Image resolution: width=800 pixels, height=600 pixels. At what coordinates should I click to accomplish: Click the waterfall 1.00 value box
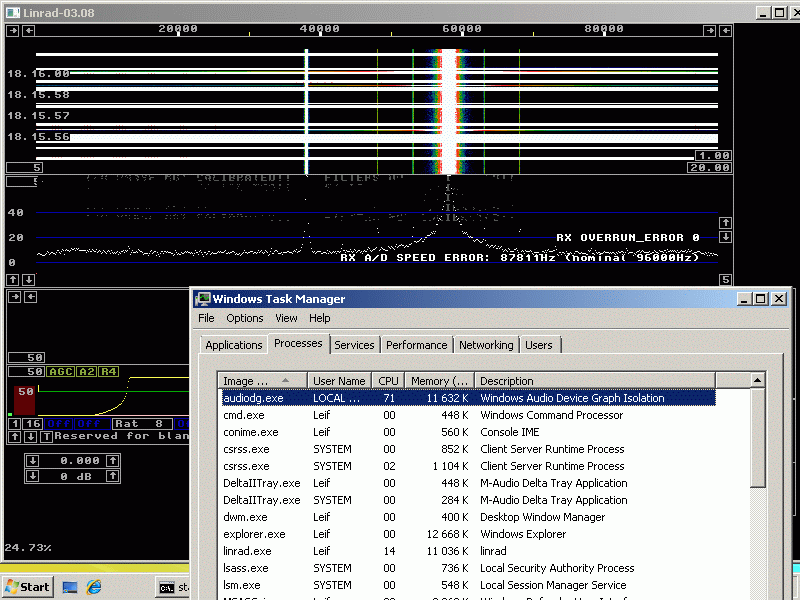click(713, 155)
